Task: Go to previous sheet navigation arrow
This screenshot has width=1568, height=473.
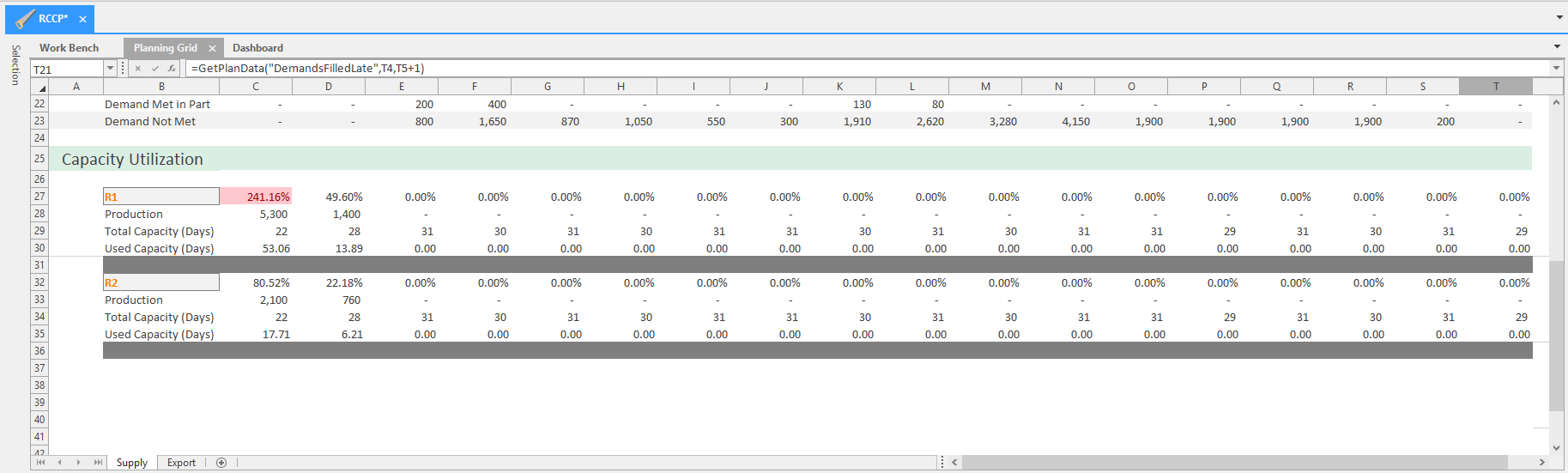Action: [59, 463]
